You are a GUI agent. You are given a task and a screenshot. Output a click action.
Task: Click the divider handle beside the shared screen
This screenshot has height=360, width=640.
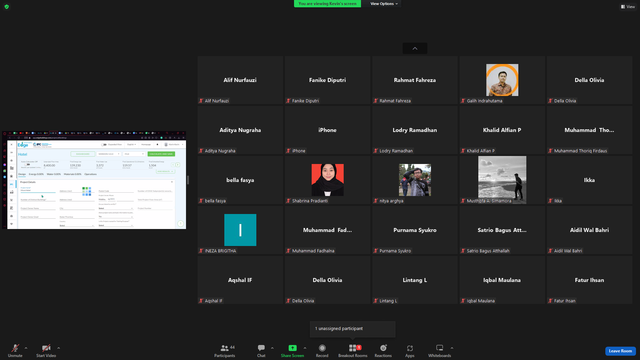coord(188,180)
